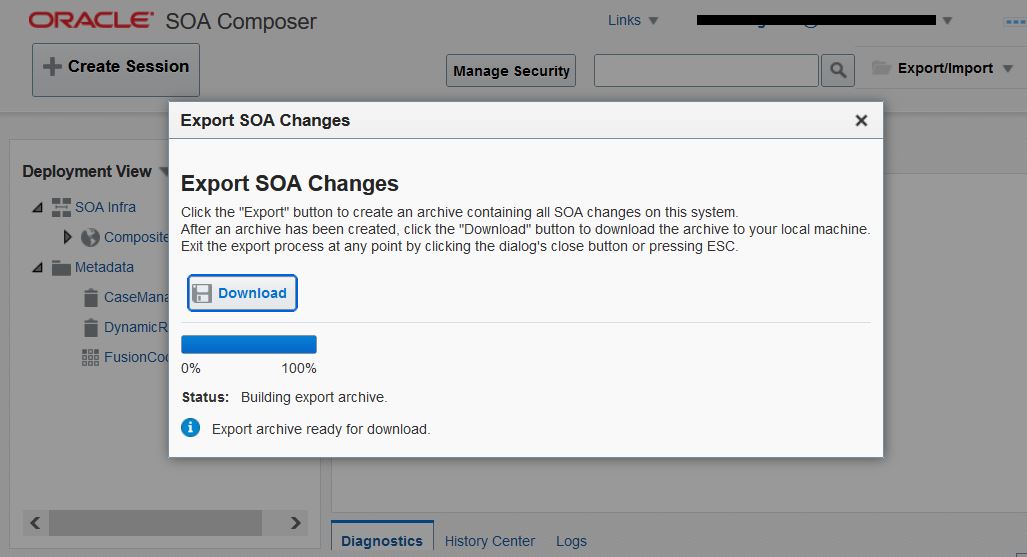This screenshot has height=557, width=1027.
Task: Collapse the SOA Infra tree node
Action: coord(37,207)
